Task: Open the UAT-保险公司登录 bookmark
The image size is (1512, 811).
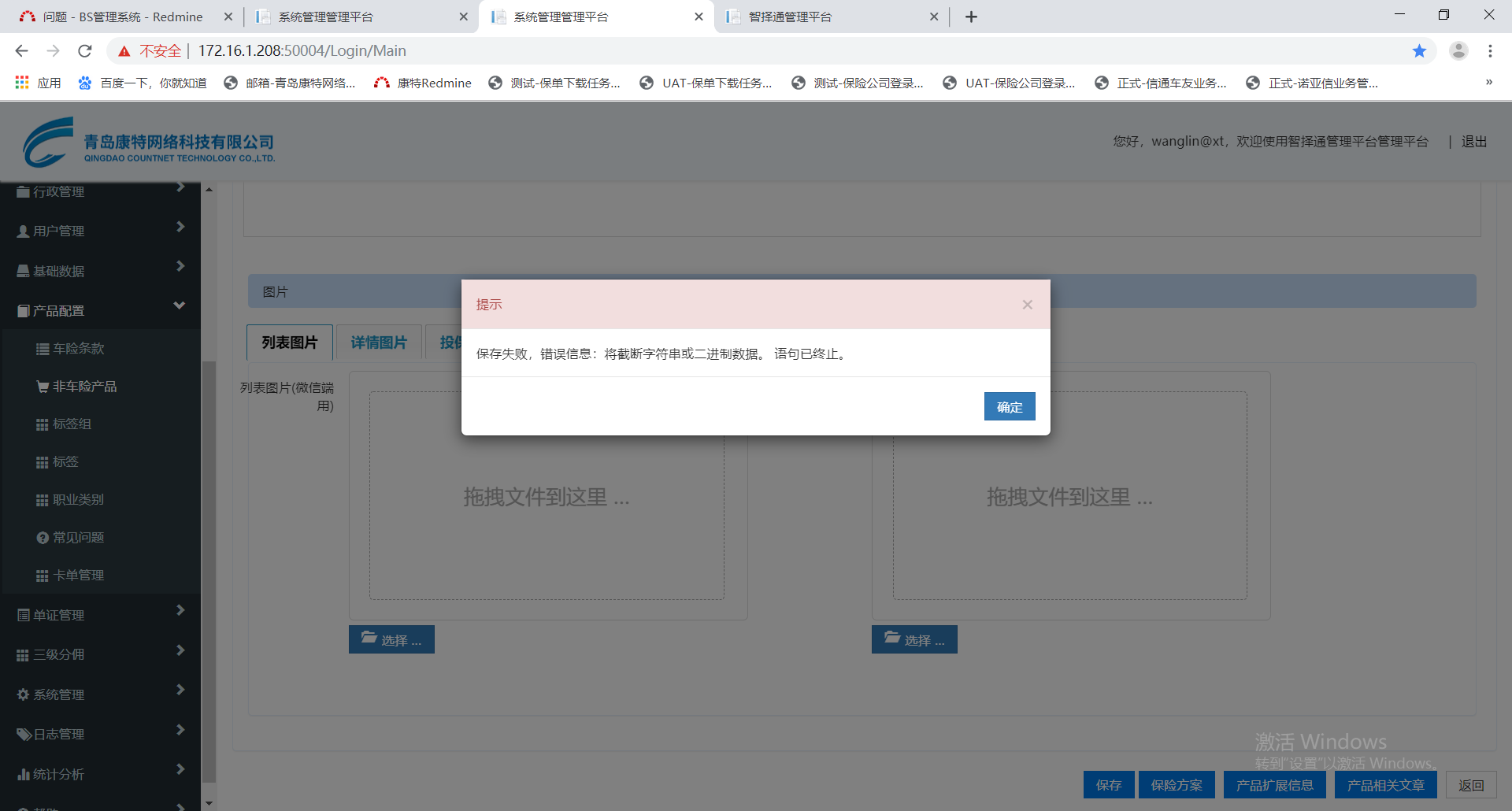Action: (x=1010, y=83)
